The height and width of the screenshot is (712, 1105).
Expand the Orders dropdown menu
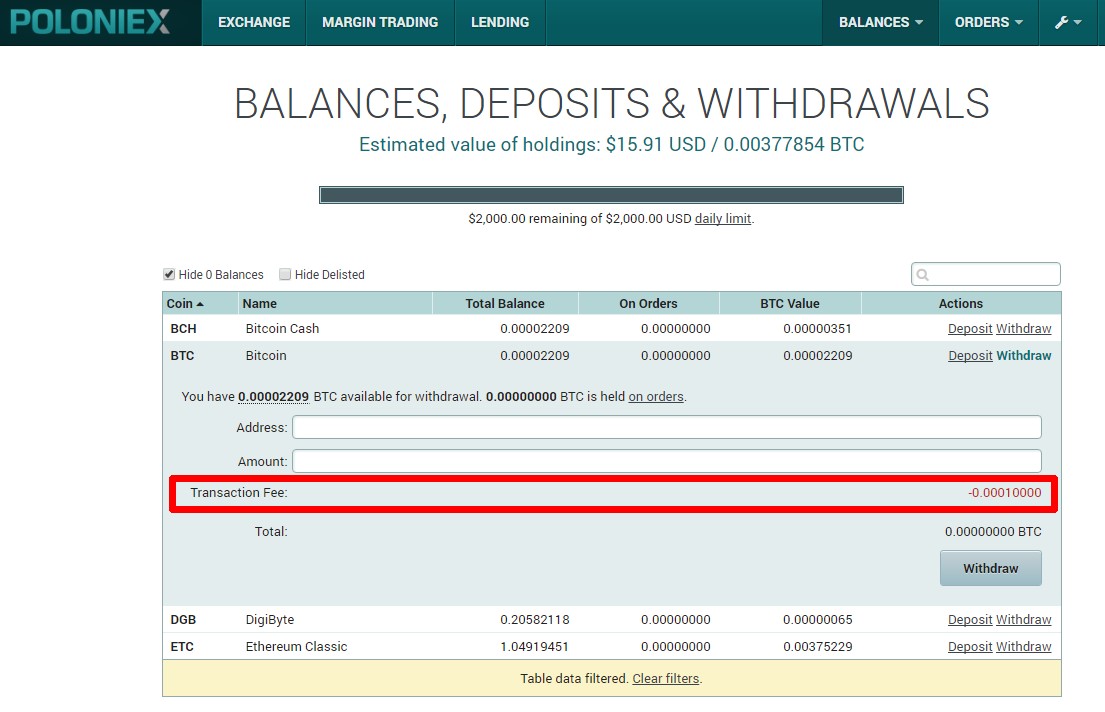pos(988,22)
